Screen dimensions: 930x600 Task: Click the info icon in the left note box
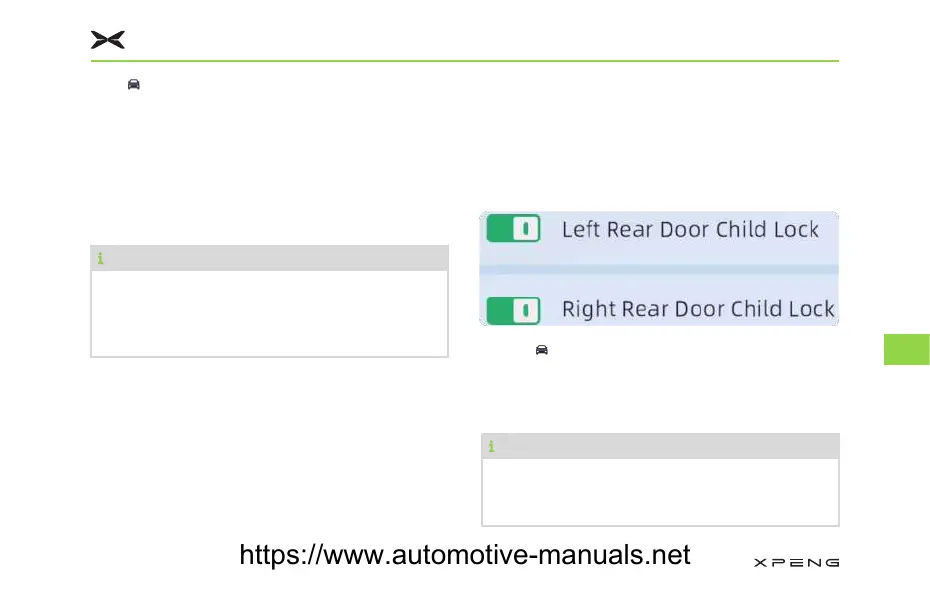pos(100,258)
